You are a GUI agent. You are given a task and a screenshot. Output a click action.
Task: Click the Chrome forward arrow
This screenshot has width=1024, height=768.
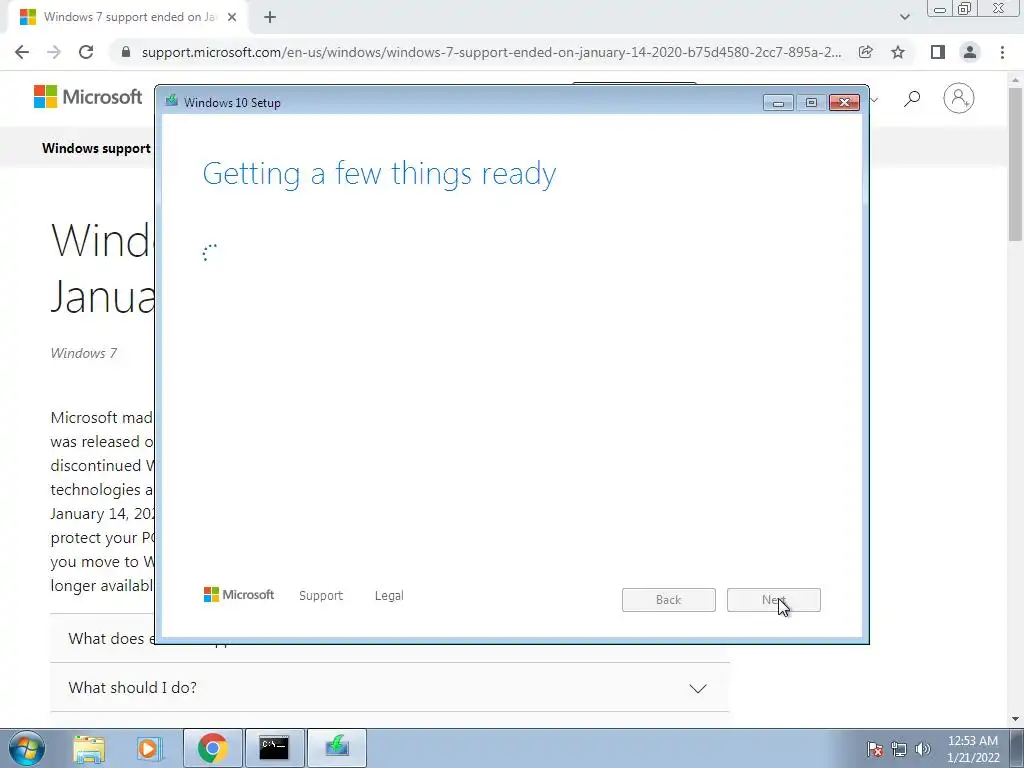coord(54,52)
